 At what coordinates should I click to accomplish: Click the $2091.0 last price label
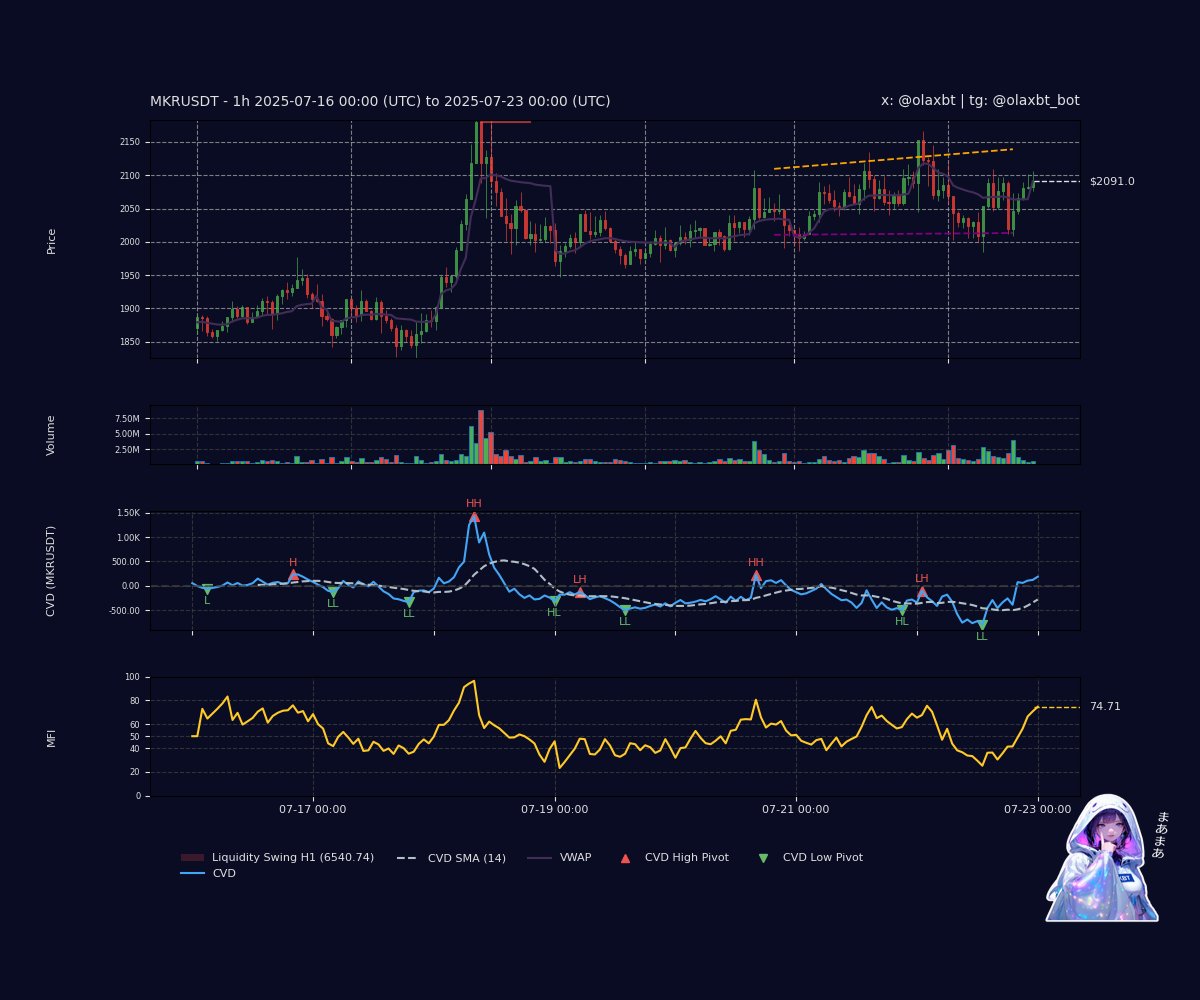click(1112, 182)
